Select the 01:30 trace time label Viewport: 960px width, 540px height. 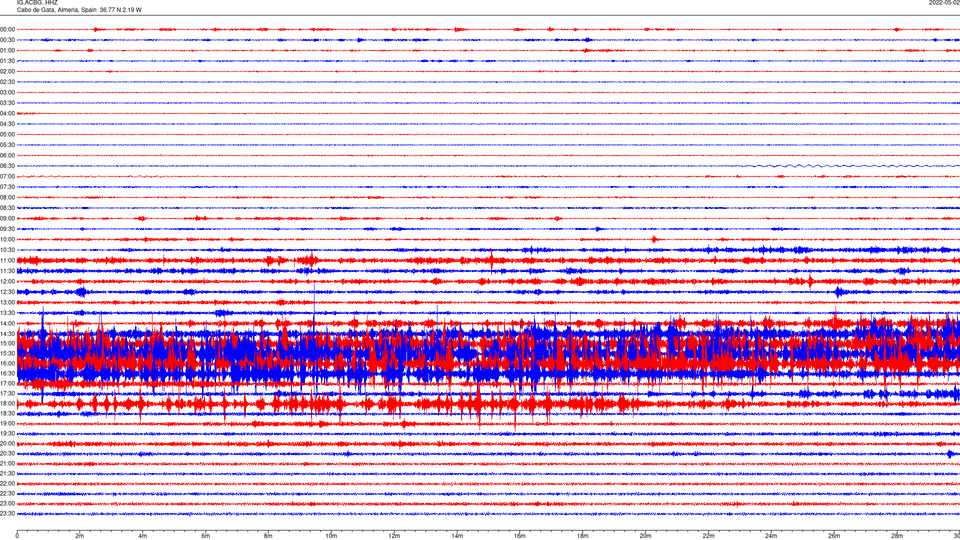7,61
